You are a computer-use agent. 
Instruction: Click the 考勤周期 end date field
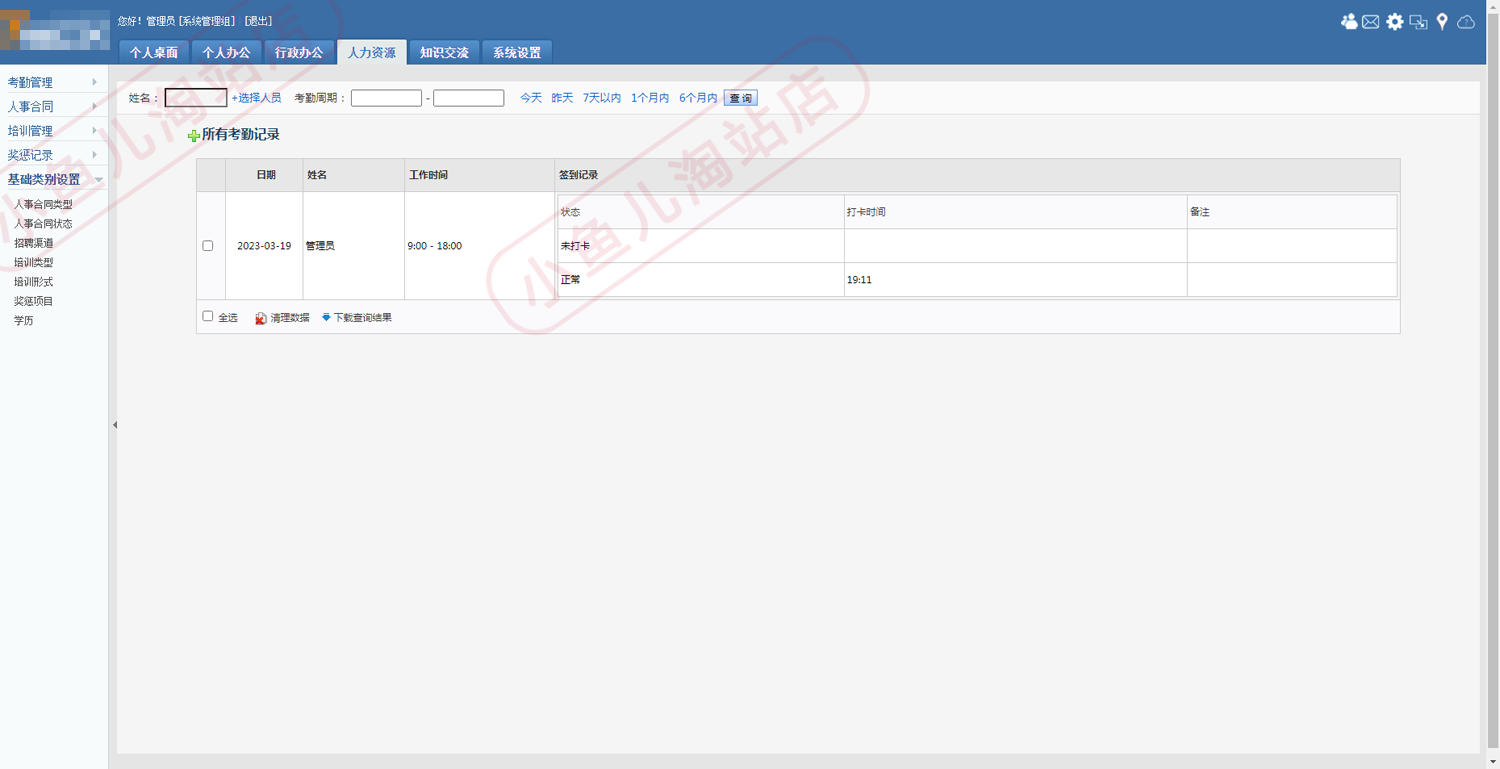(x=468, y=98)
